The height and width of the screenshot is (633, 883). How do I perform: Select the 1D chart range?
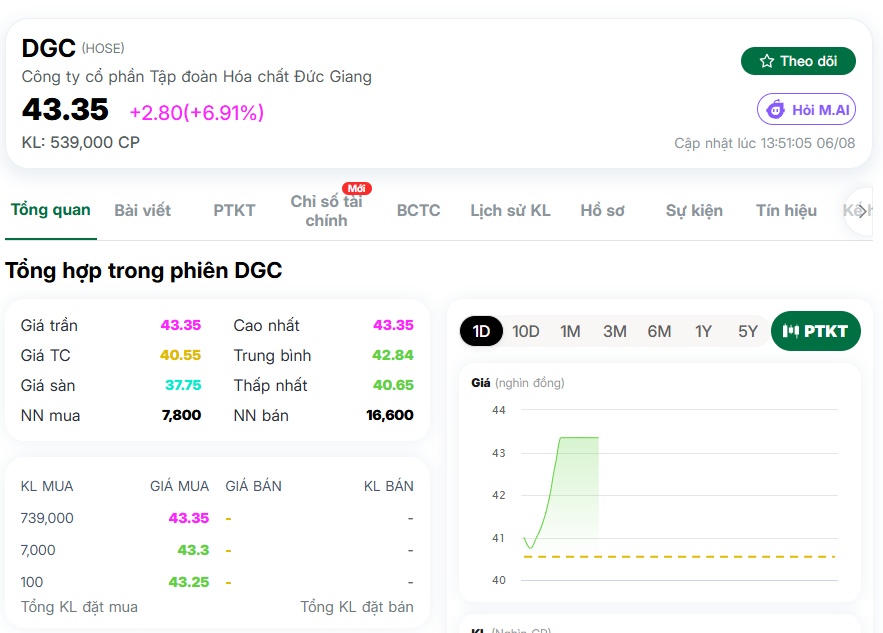click(x=481, y=331)
